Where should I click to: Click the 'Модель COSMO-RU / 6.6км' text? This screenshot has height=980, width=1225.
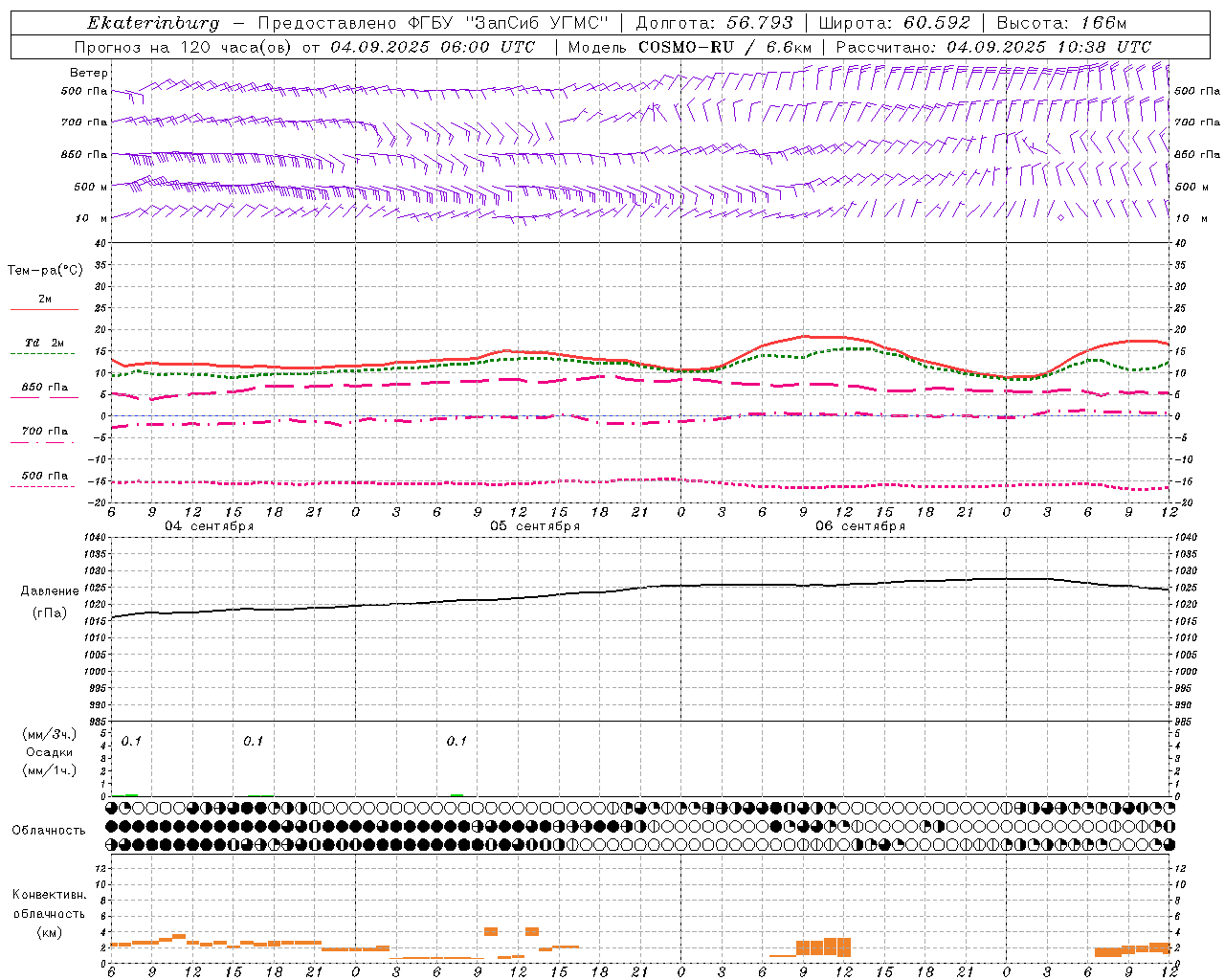[690, 47]
